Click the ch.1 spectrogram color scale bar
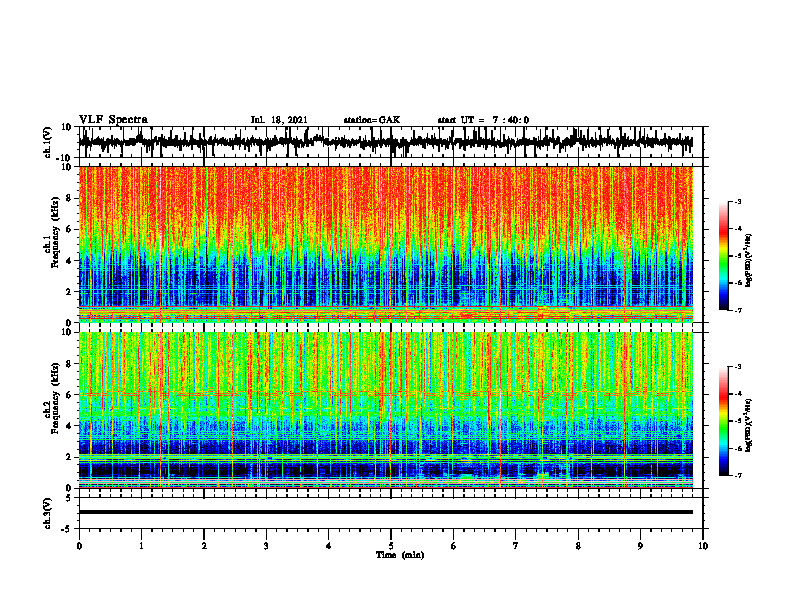This screenshot has height=612, width=792. point(724,256)
